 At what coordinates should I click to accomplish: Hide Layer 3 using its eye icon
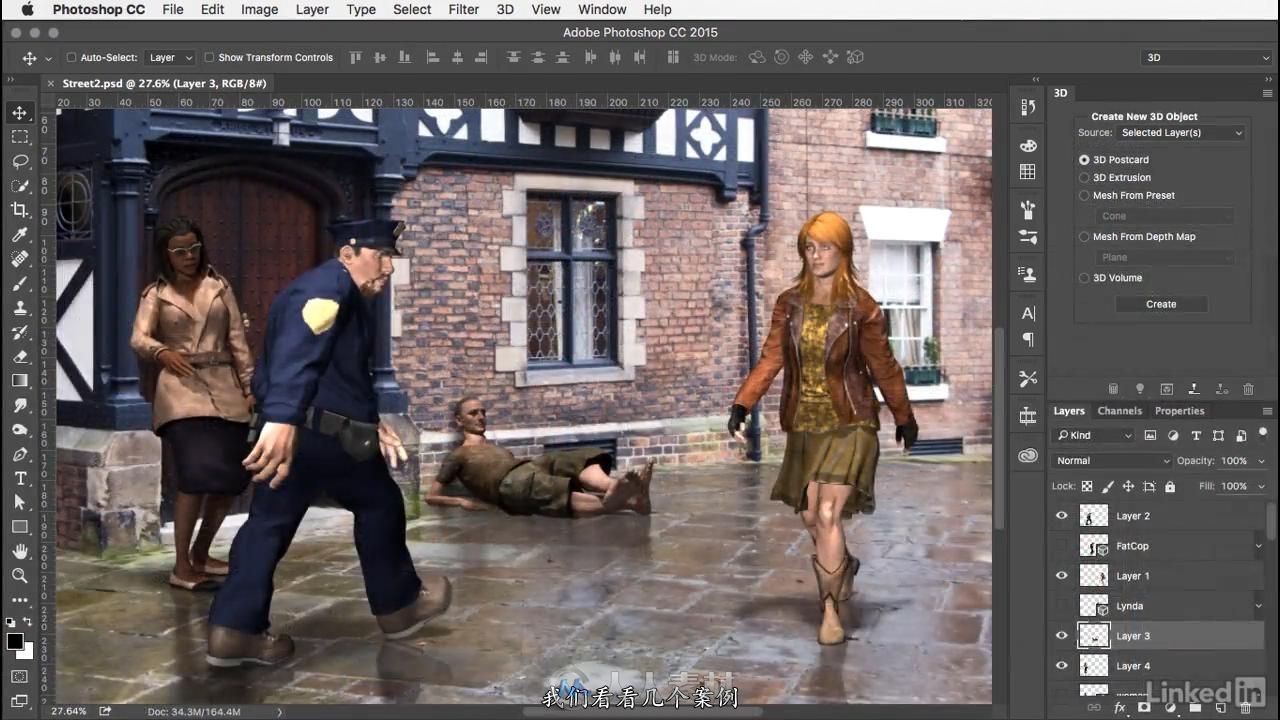[x=1062, y=636]
